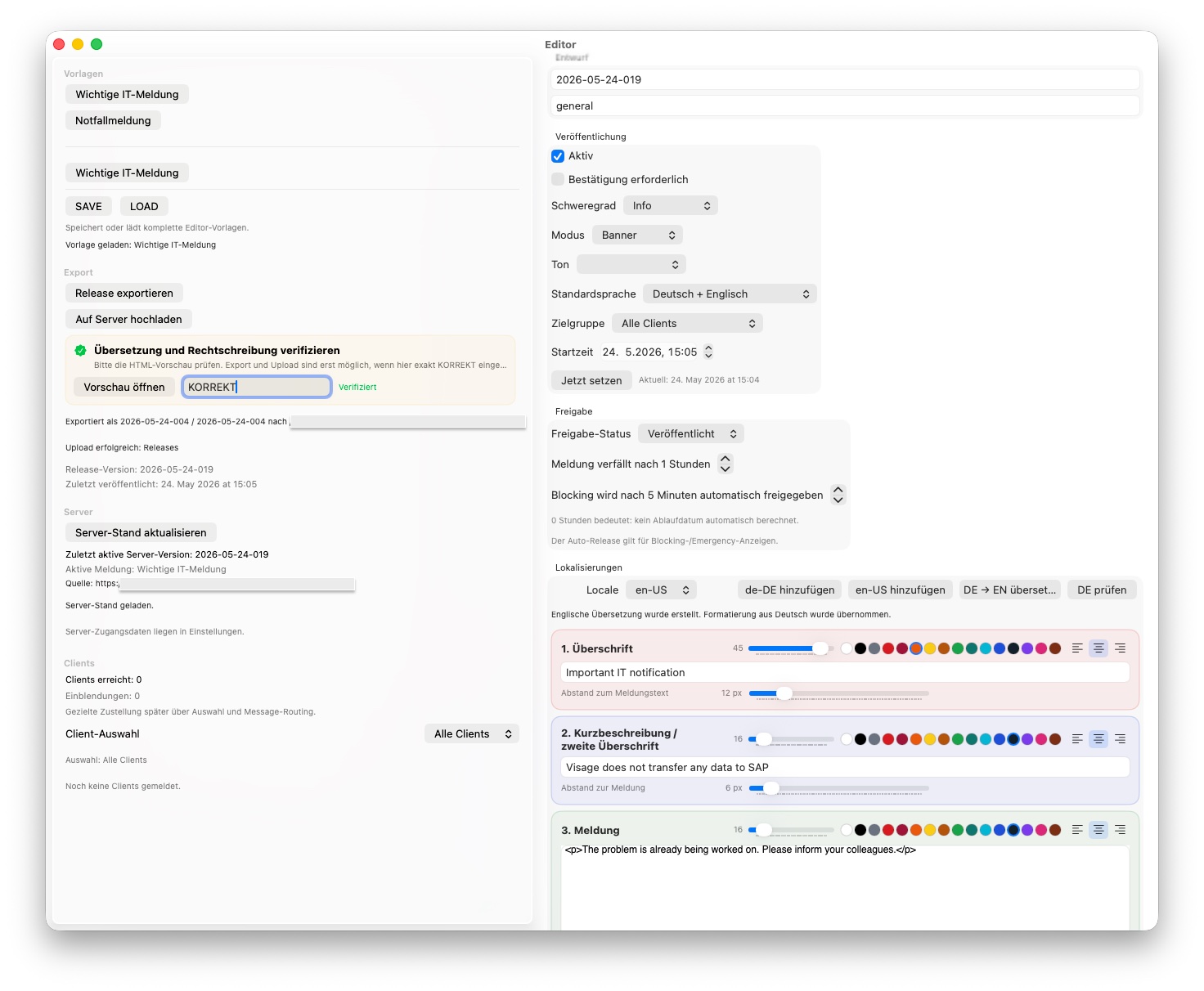Open the Client-Auswahl Alle Clients dropdown
The image size is (1204, 991).
point(472,734)
